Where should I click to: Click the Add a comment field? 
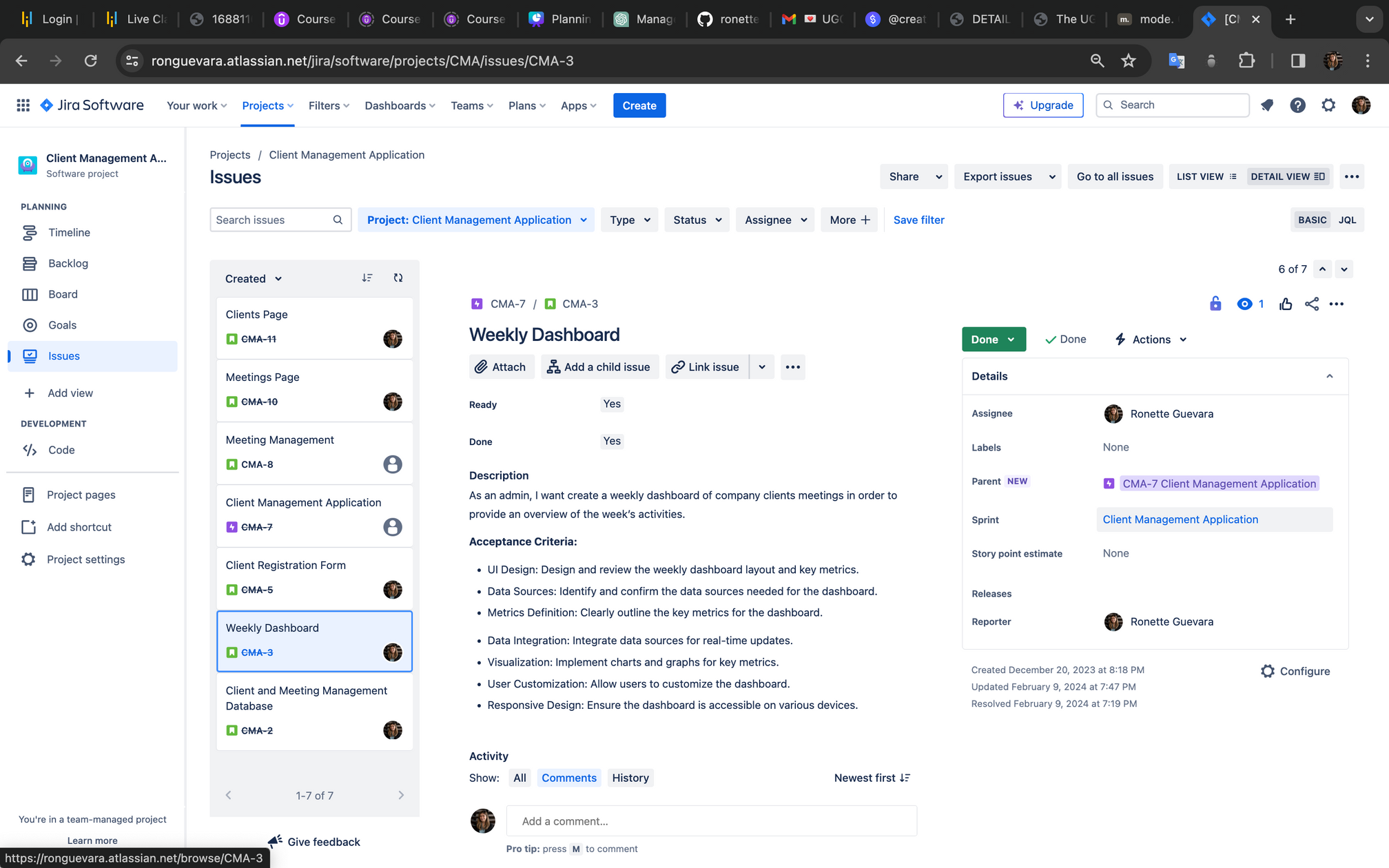(711, 821)
